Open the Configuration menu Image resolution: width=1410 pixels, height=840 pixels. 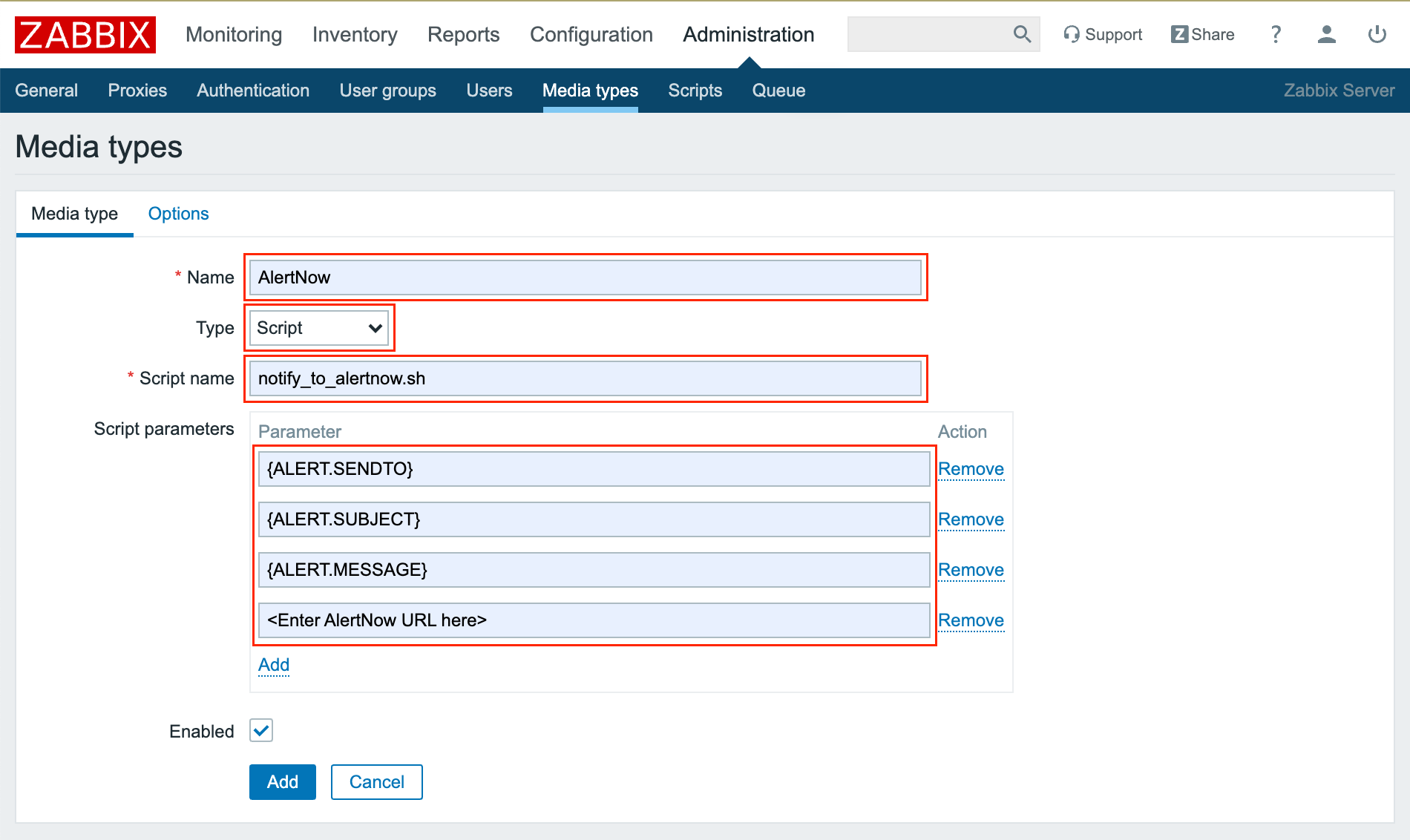pyautogui.click(x=591, y=35)
